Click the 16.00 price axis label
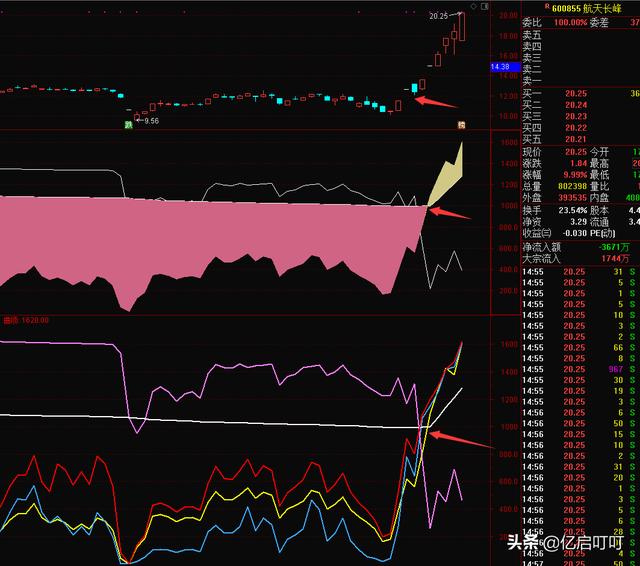The height and width of the screenshot is (566, 640). click(509, 55)
